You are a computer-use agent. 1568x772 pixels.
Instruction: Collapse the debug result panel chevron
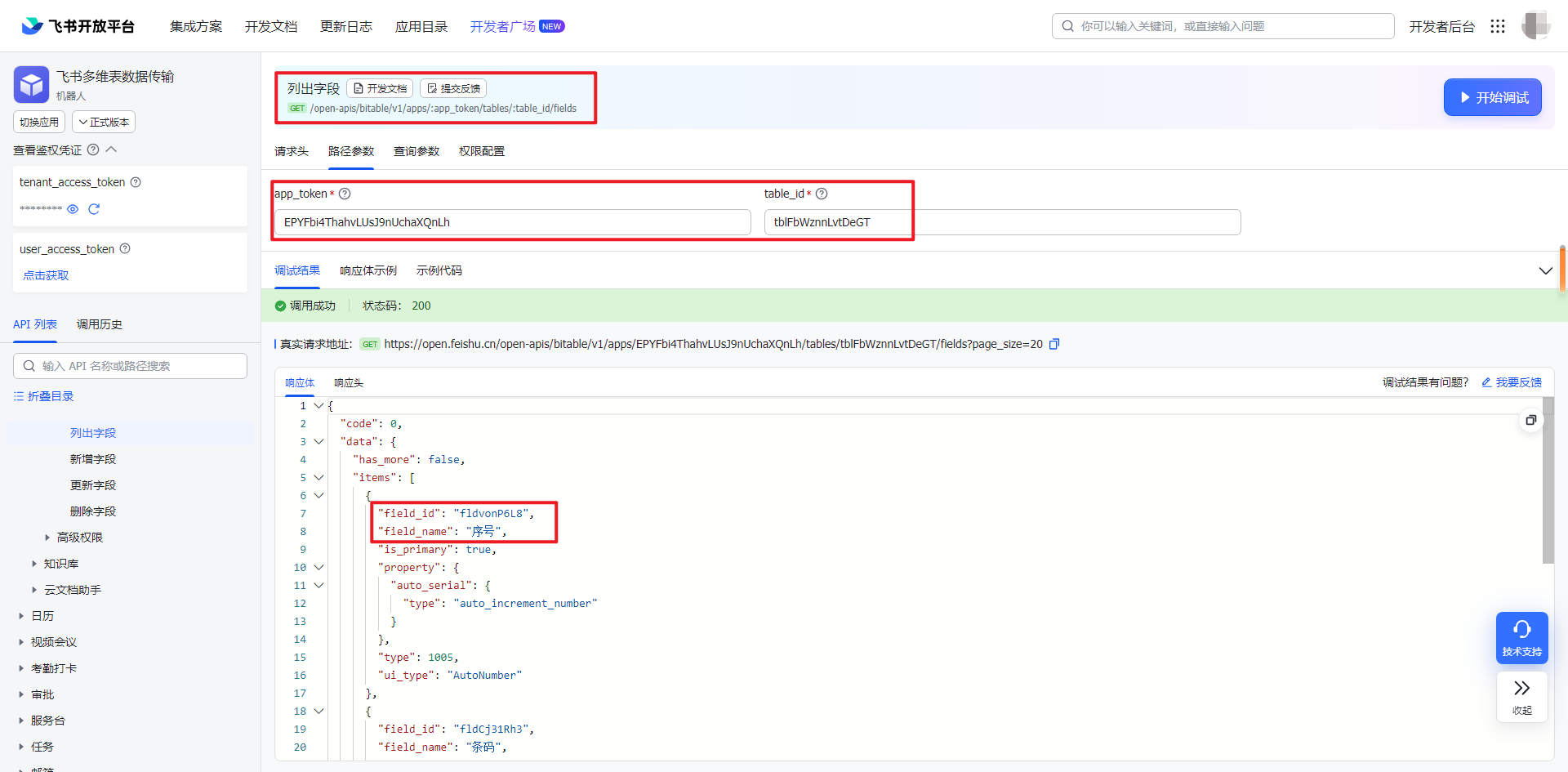tap(1545, 270)
